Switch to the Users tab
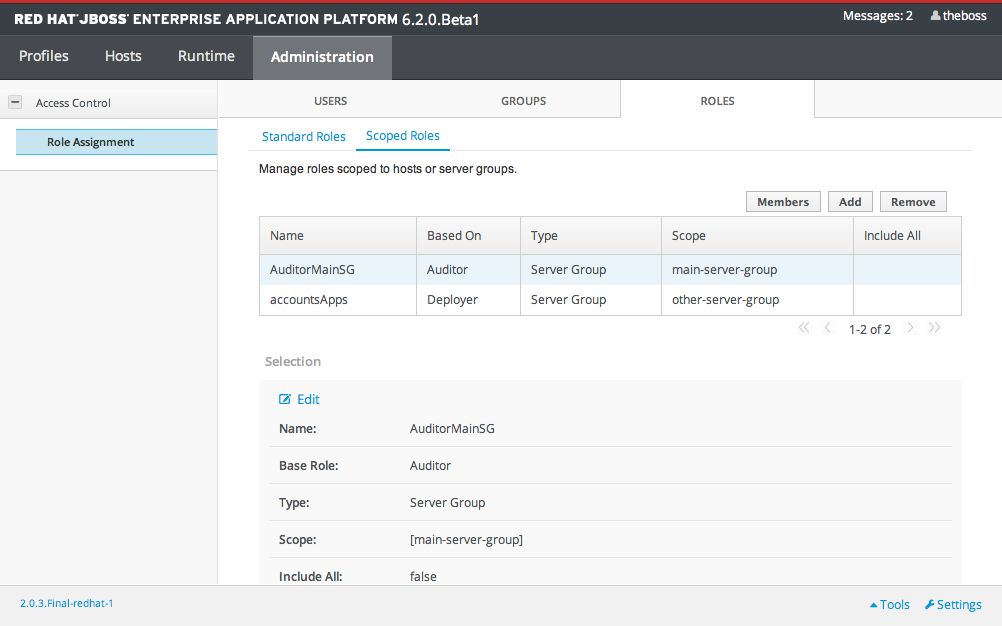The image size is (1002, 626). [330, 101]
